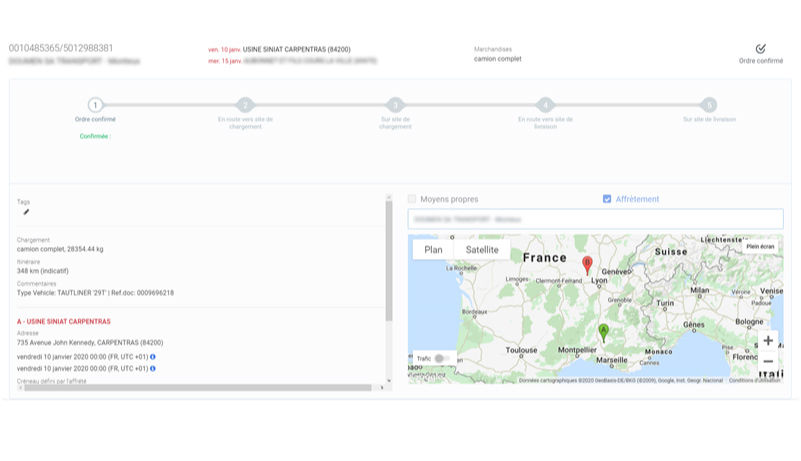
Task: Select step 5 Sur site de livraison
Action: (x=708, y=104)
